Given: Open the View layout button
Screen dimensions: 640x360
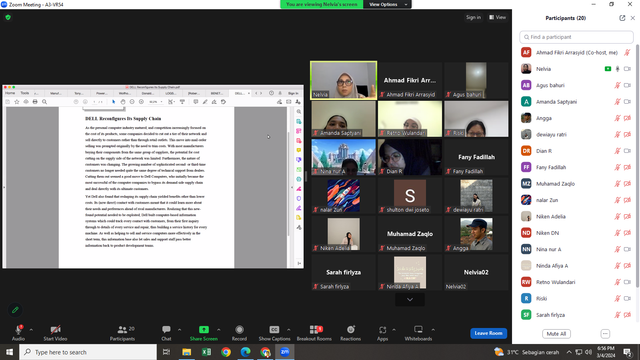Looking at the screenshot, I should [x=498, y=18].
